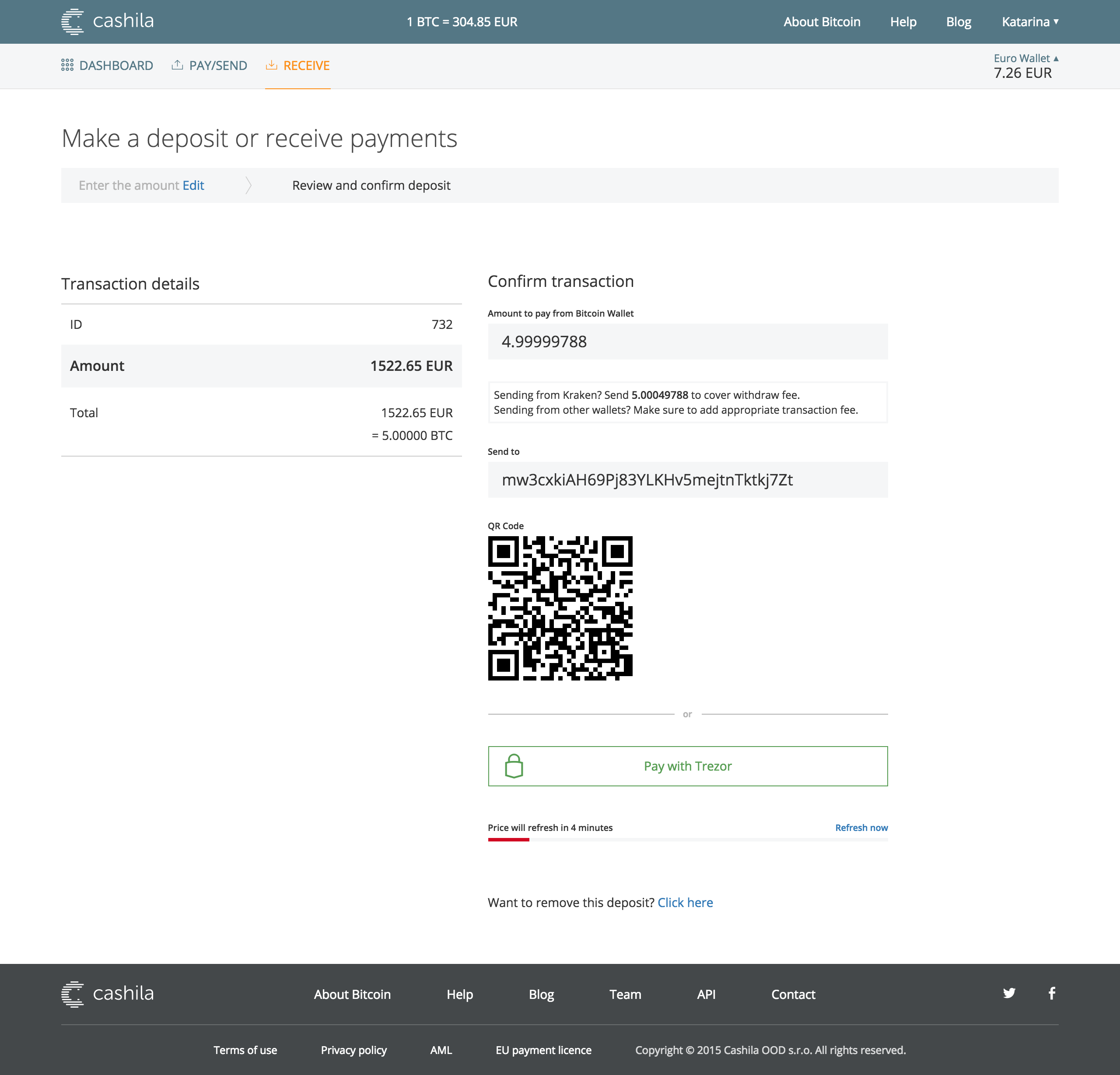Expand the Euro Wallet selector

1025,58
